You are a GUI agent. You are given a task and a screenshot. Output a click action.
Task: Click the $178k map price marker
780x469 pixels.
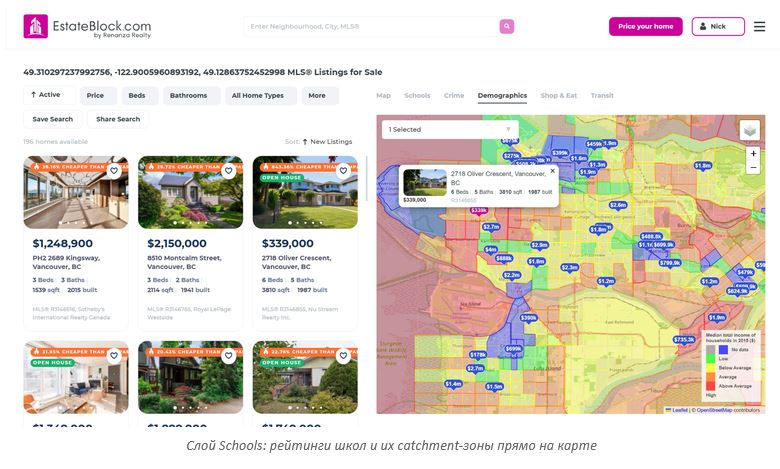click(478, 355)
